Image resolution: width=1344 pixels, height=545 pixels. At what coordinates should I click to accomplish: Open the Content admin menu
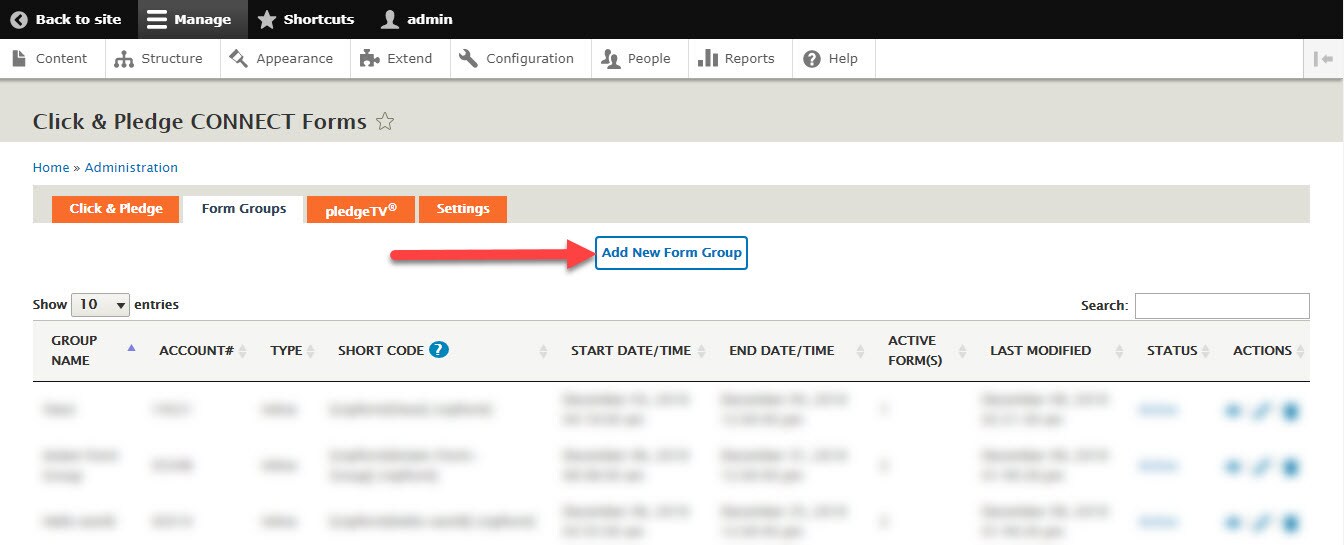[x=50, y=59]
